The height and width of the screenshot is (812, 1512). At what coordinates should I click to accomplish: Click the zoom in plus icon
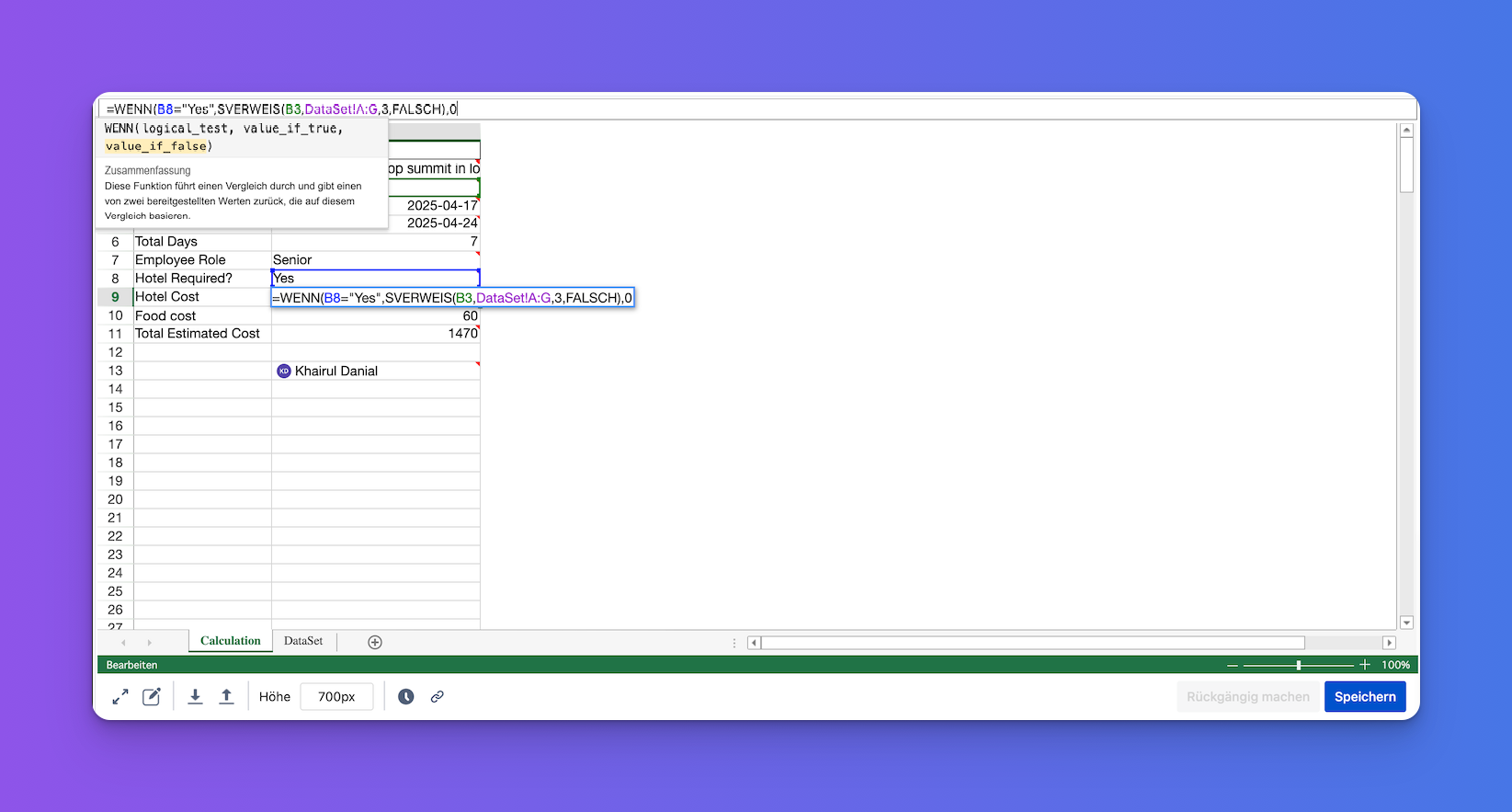coord(1365,665)
